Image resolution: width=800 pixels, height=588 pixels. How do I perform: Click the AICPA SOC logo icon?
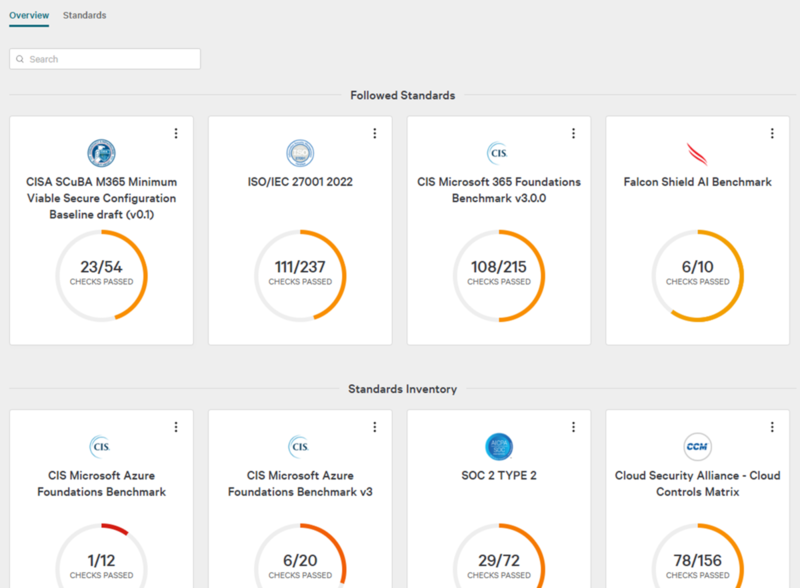[499, 447]
